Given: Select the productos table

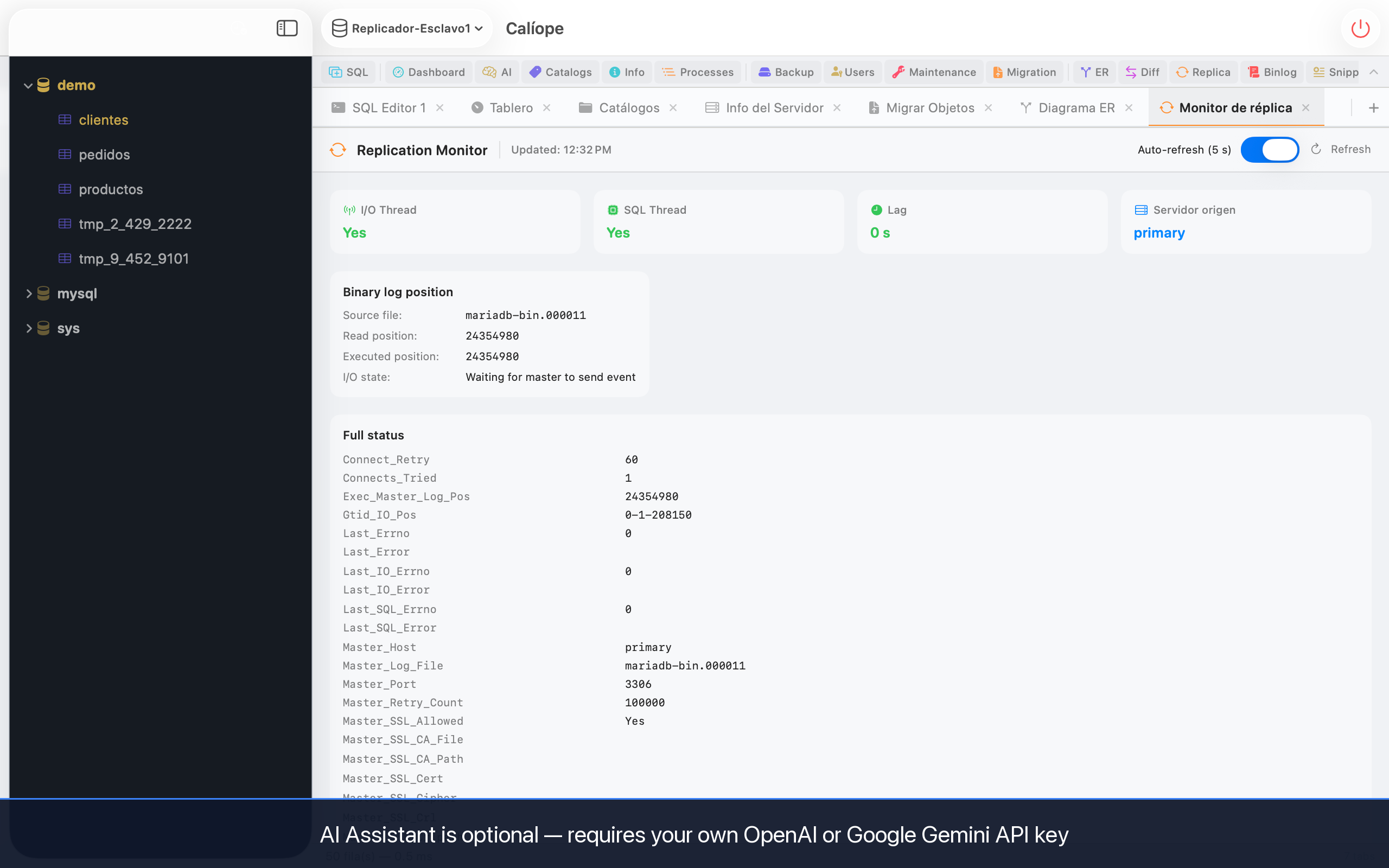Looking at the screenshot, I should [x=111, y=189].
